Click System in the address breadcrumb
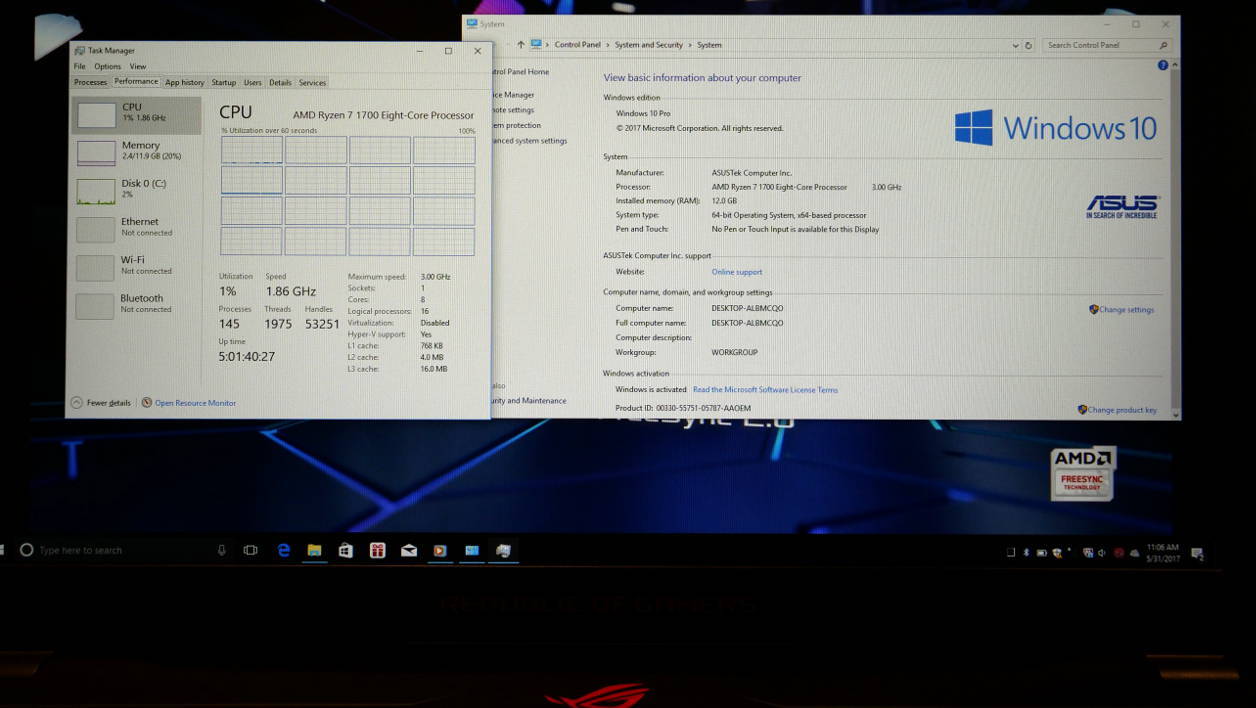This screenshot has height=708, width=1256. point(709,45)
